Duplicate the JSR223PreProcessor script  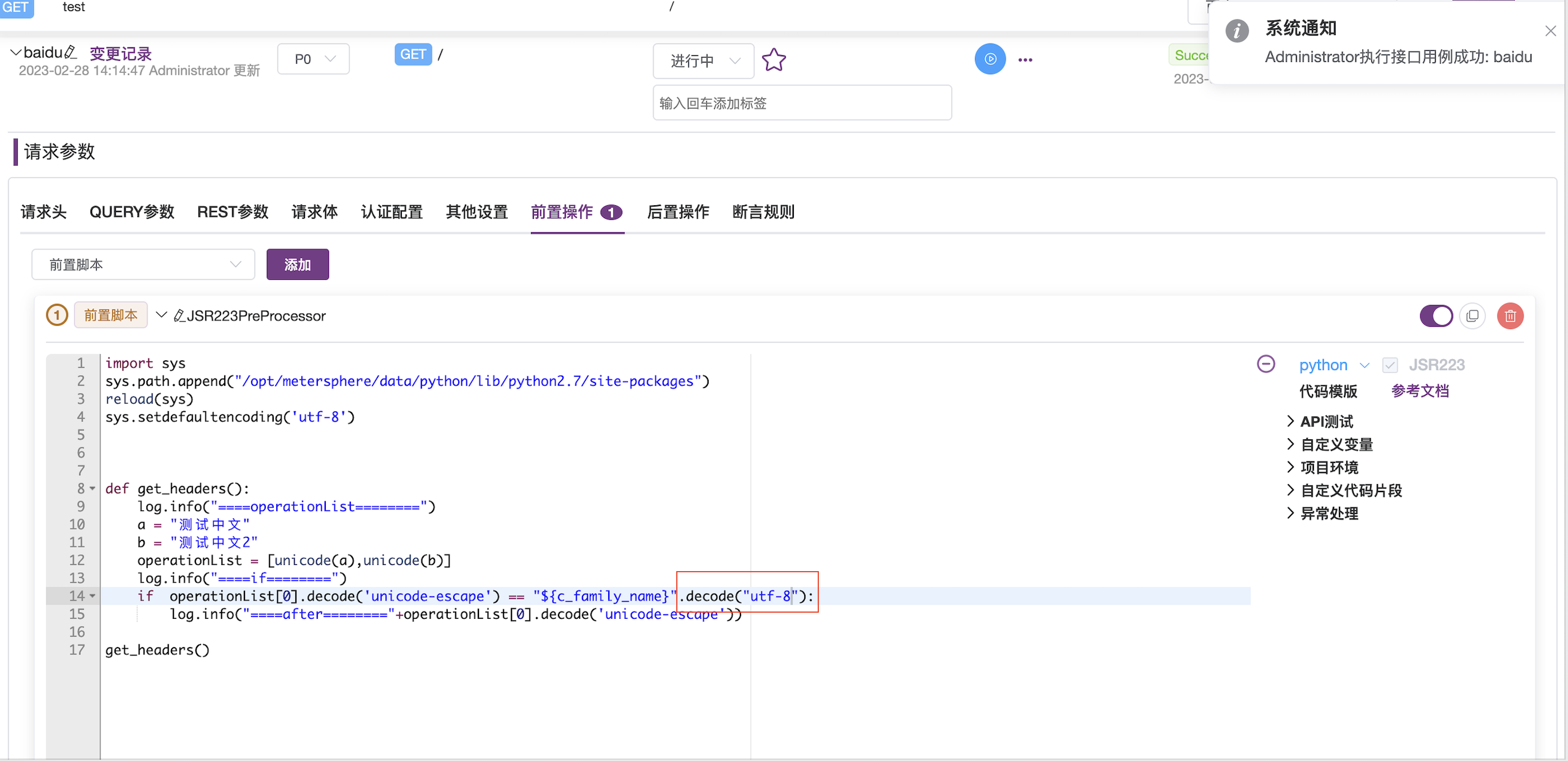point(1473,316)
